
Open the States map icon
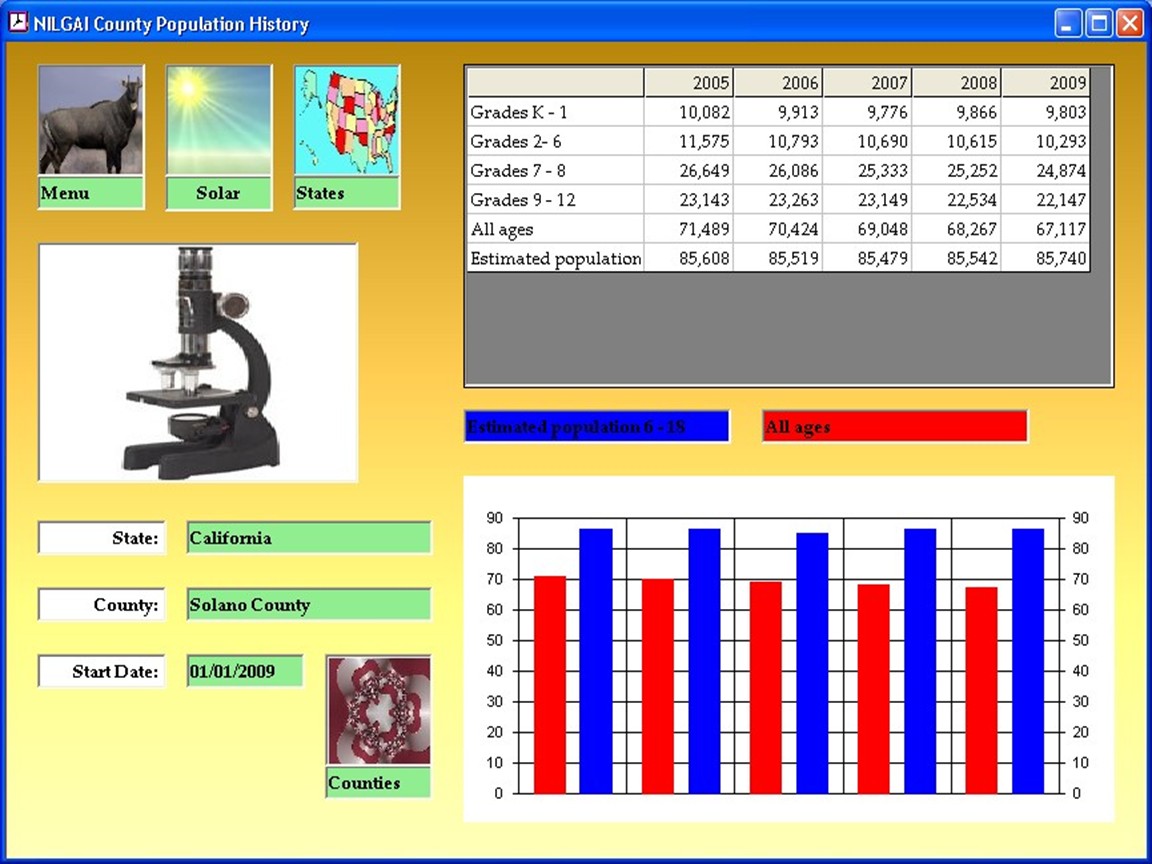[347, 121]
